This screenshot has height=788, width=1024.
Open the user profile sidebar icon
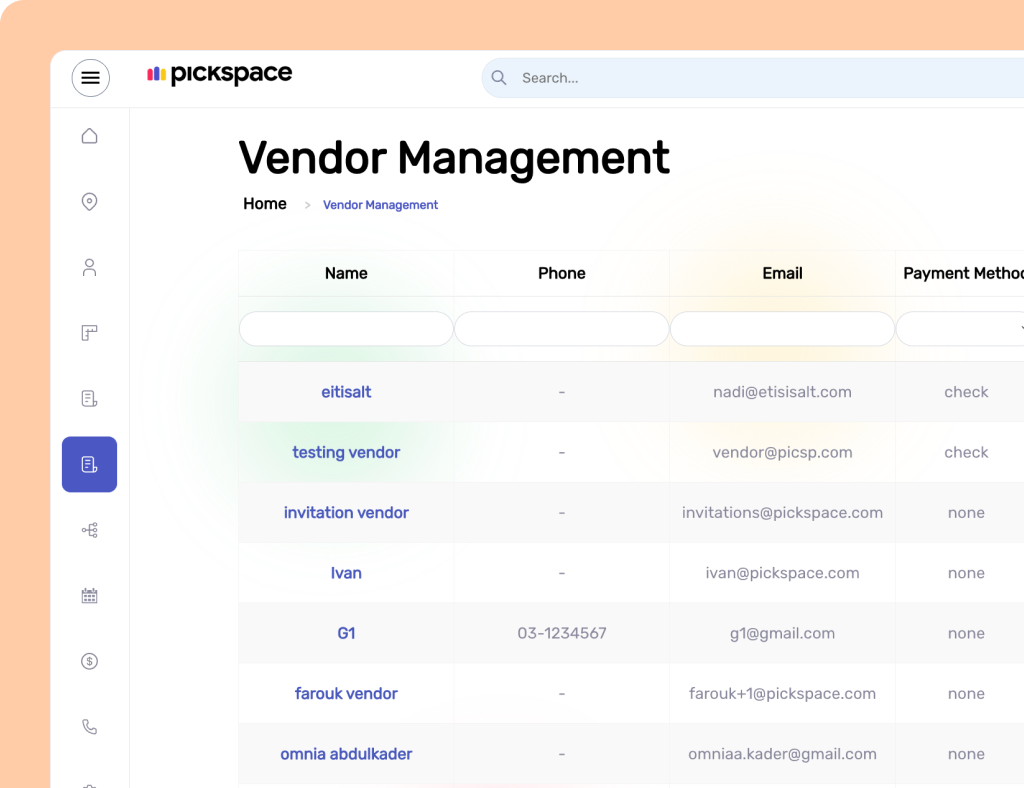[89, 268]
